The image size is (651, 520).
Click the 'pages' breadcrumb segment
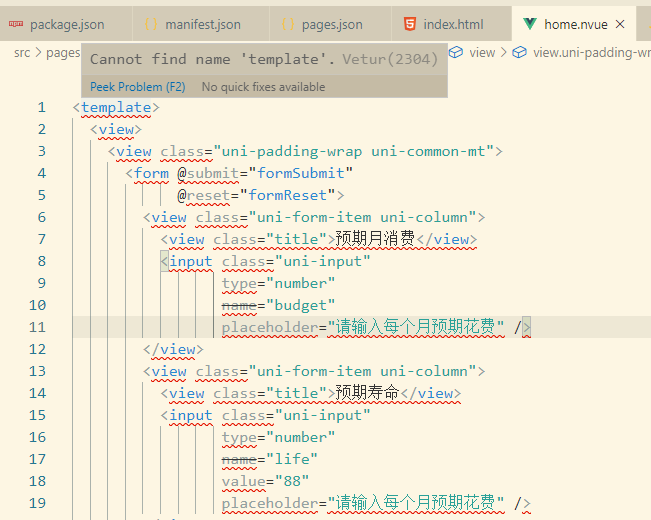click(x=63, y=53)
